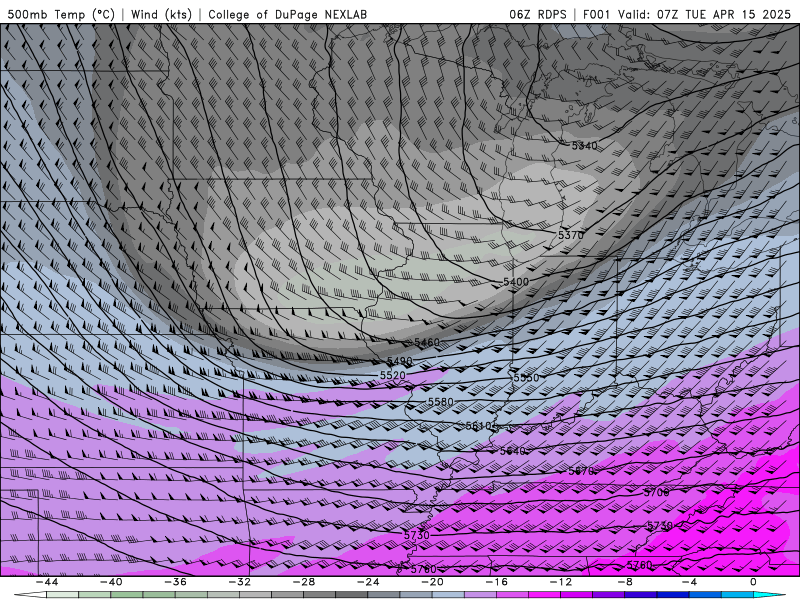The height and width of the screenshot is (600, 800).
Task: Click the -28 colorbar tick label
Action: pyautogui.click(x=304, y=582)
